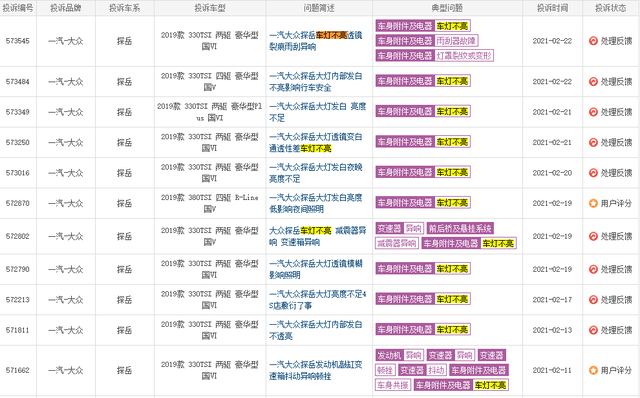Select the 灯罩裂纹或变形 problem tag

464,56
